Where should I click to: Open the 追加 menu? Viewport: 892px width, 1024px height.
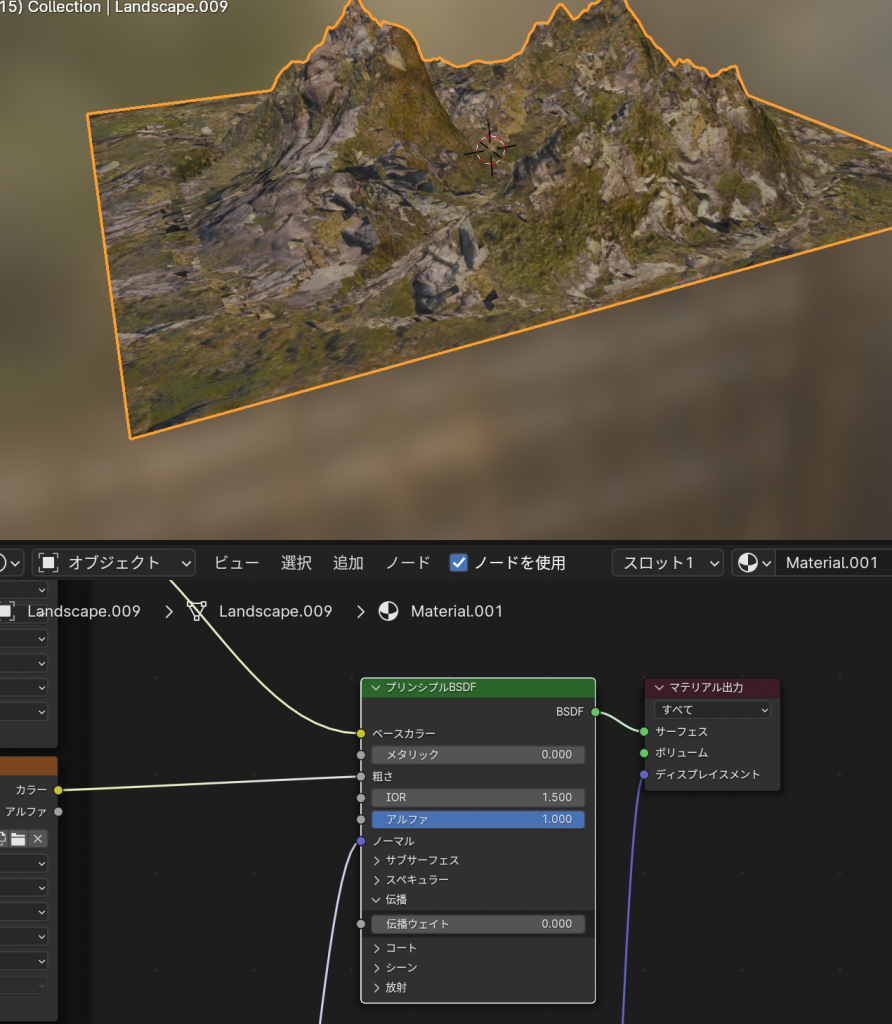(348, 563)
